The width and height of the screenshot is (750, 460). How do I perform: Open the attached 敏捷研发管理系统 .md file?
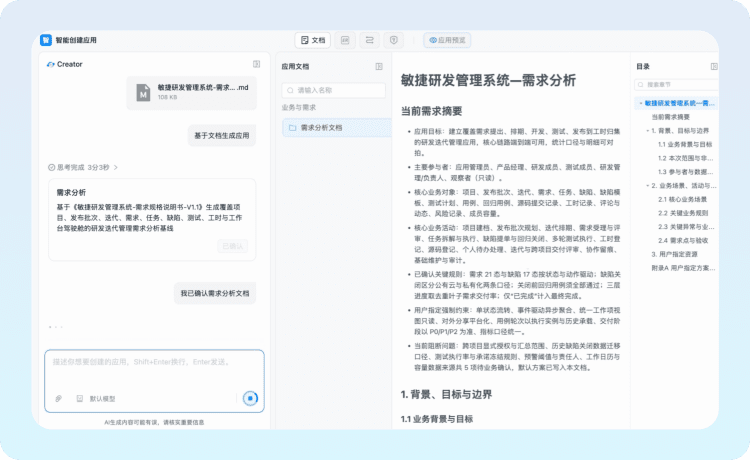192,93
